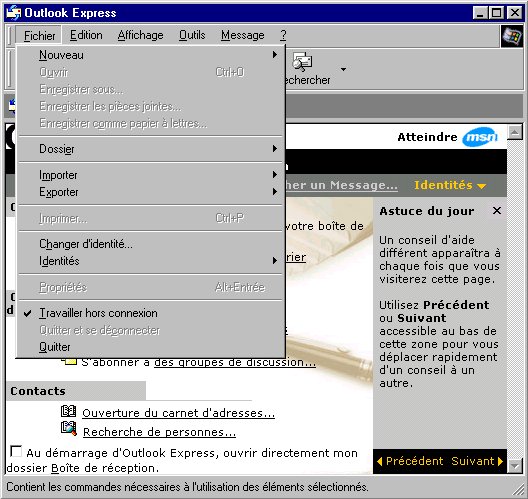Viewport: 528px width, 499px height.
Task: Click the people search icon beside Recherche de personnes
Action: click(69, 428)
